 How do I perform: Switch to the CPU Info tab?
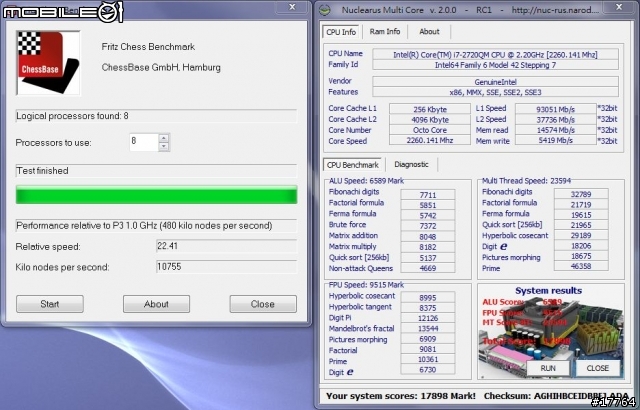coord(341,32)
